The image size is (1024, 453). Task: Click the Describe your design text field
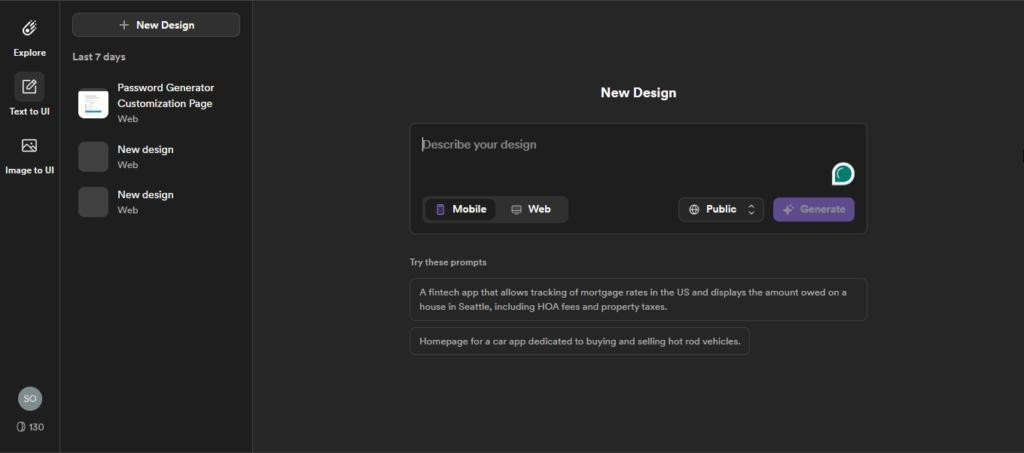(620, 145)
